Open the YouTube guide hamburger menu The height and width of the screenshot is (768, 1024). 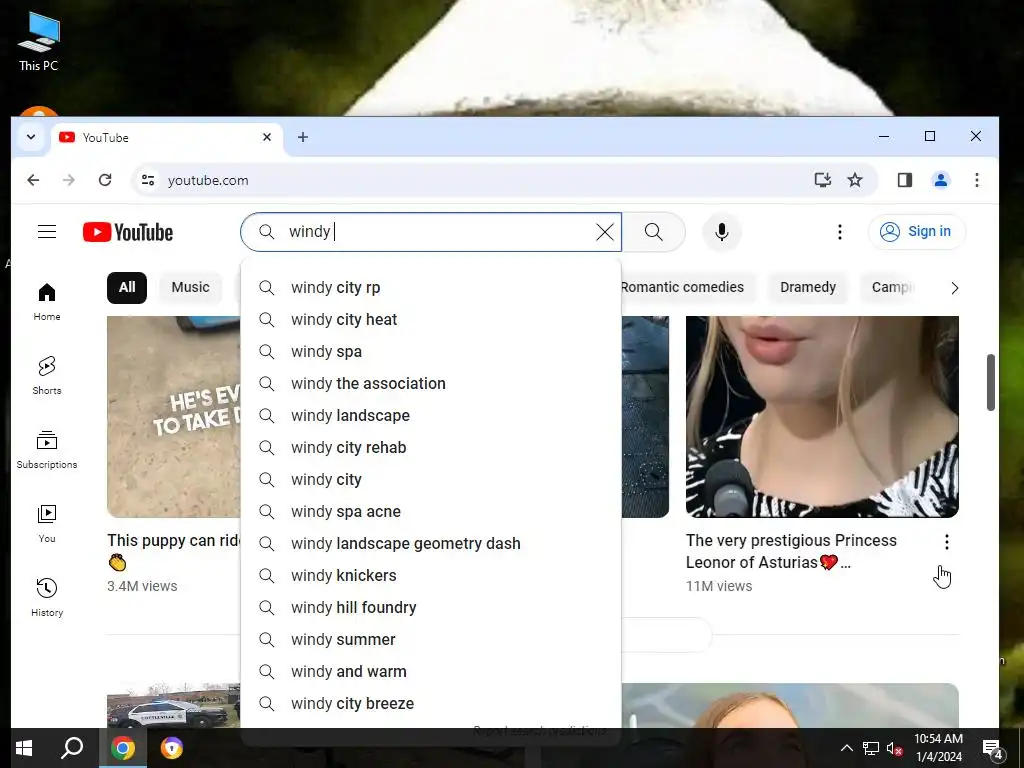point(47,232)
